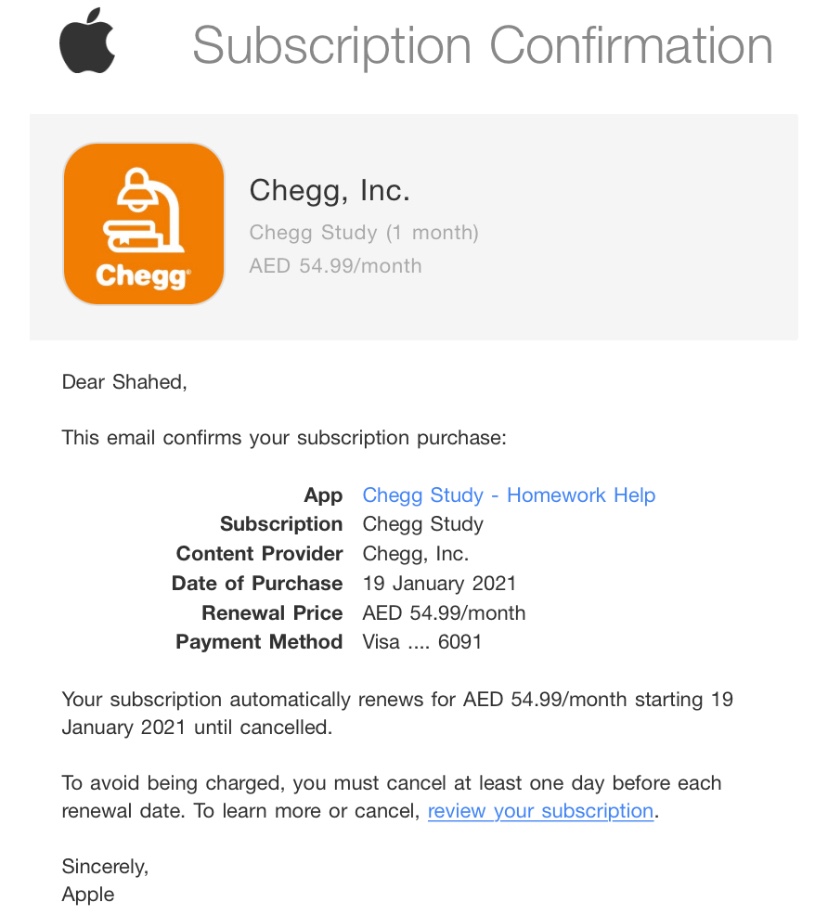Click the App label in the details table
Image resolution: width=828 pixels, height=913 pixels.
click(x=323, y=495)
